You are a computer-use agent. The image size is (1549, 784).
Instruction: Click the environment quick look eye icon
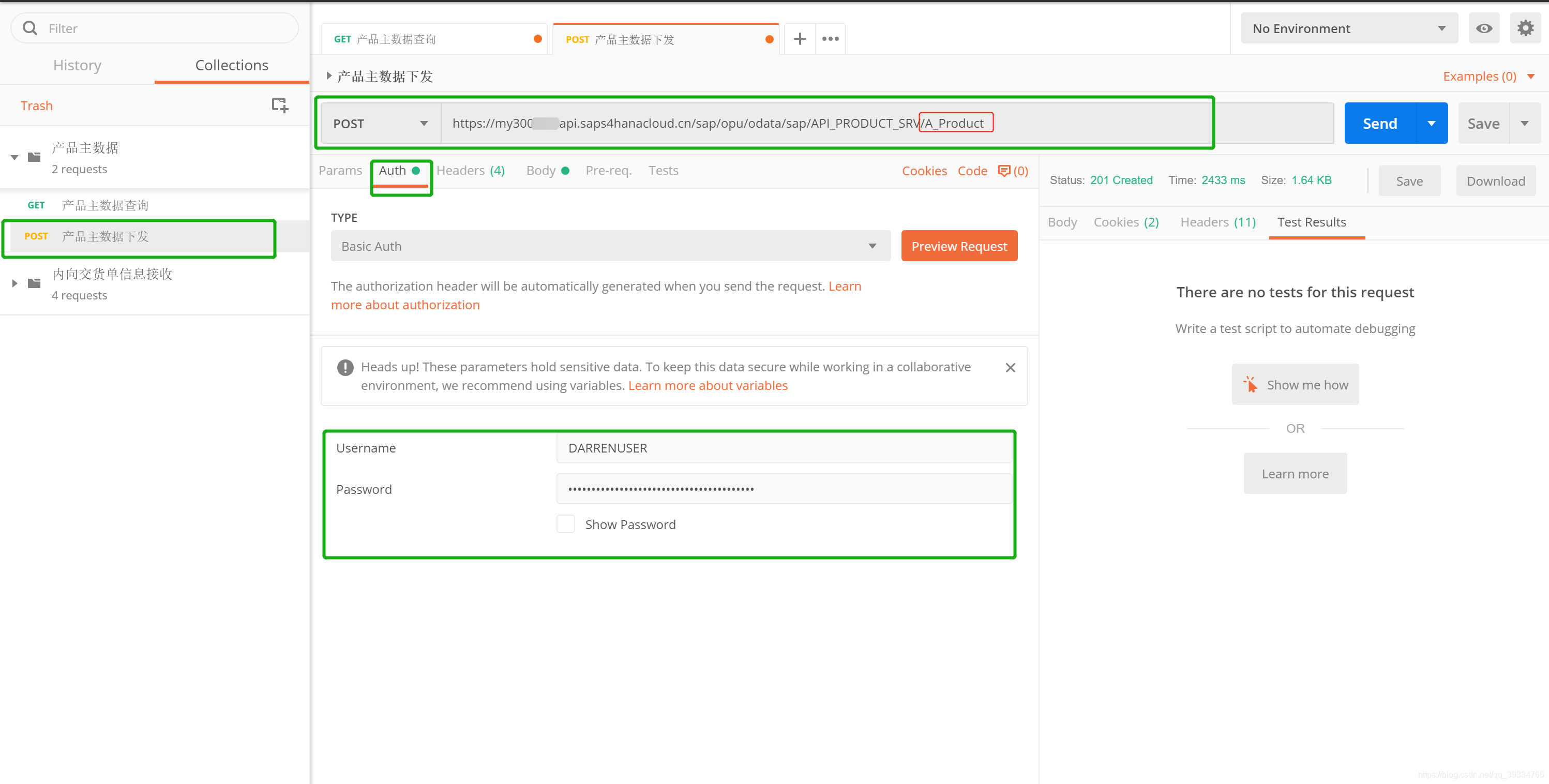(1483, 28)
